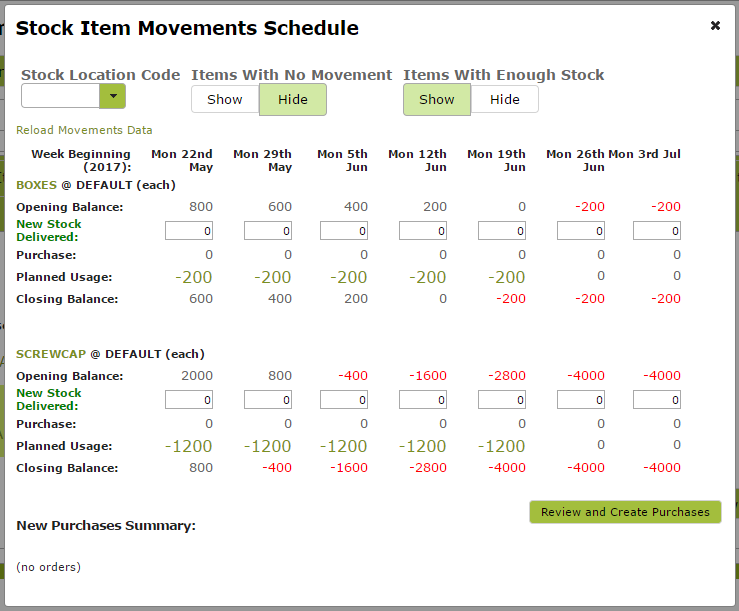Edit SCREWCAP New Stock Delivered for 22nd May
This screenshot has width=739, height=611.
click(189, 400)
